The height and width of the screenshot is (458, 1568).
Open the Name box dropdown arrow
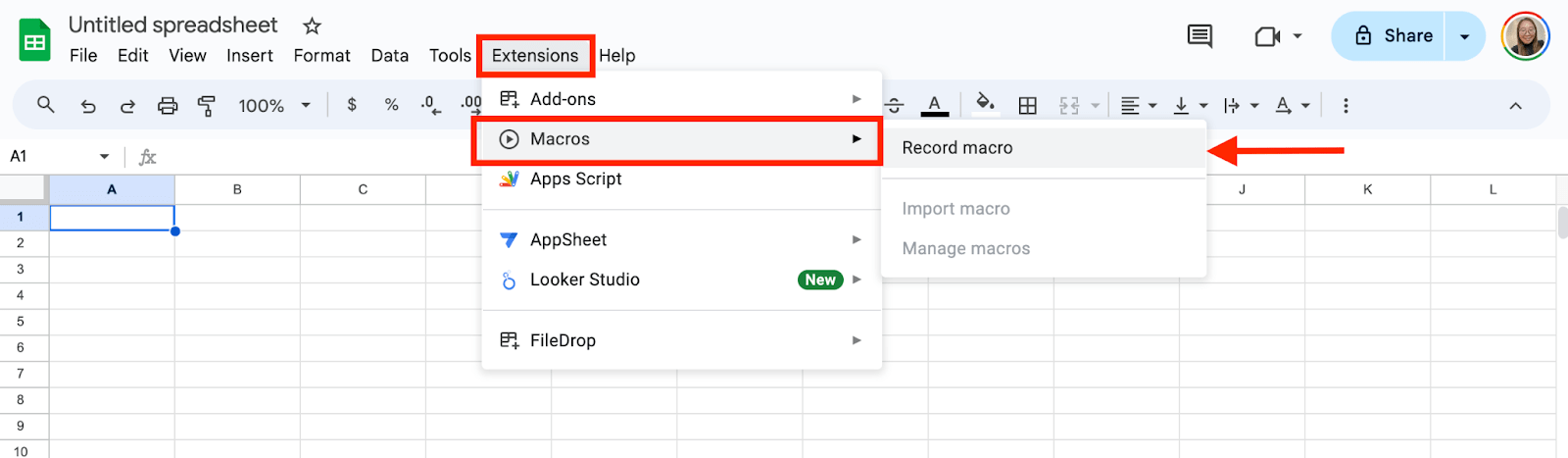coord(104,157)
